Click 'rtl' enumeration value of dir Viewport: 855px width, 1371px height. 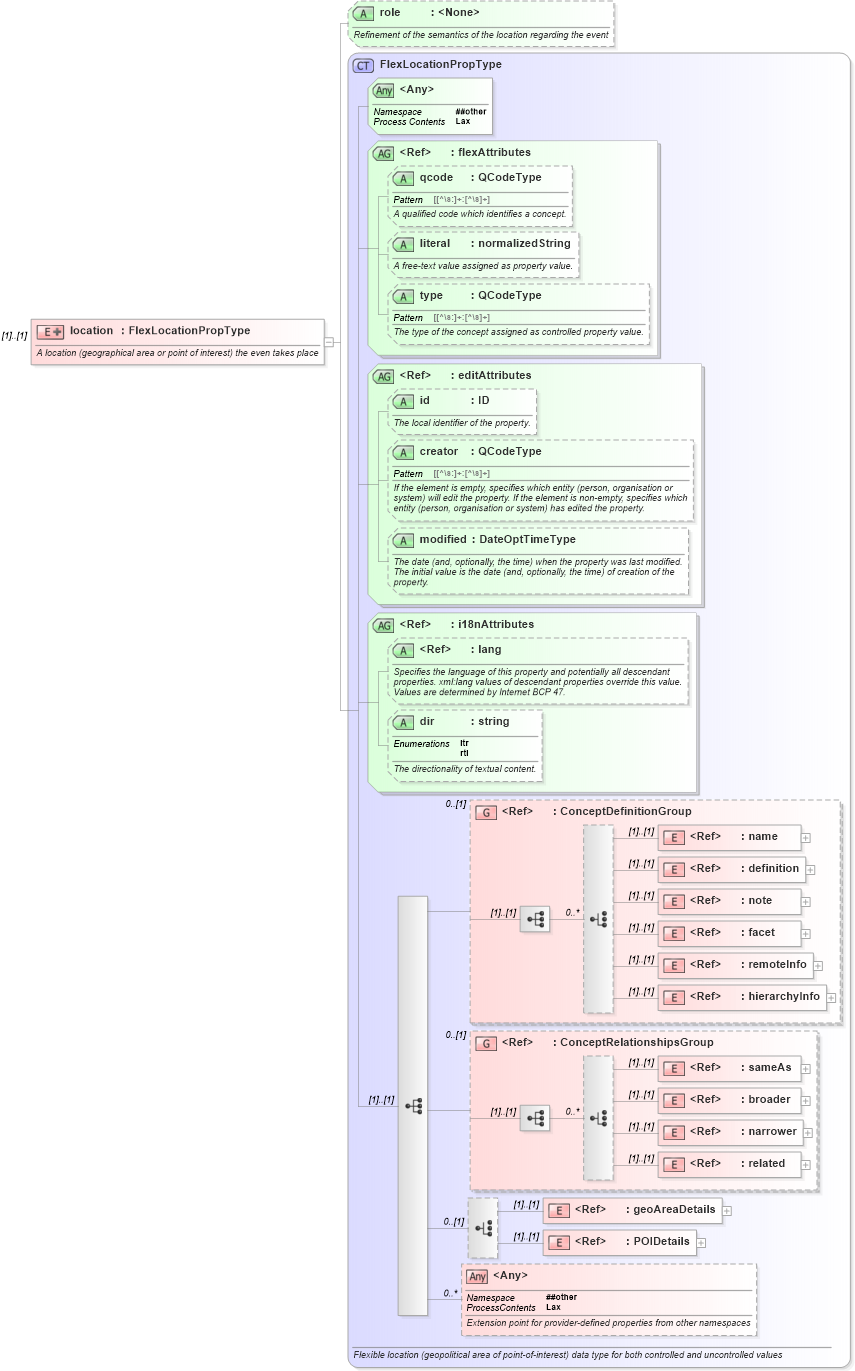pos(464,753)
